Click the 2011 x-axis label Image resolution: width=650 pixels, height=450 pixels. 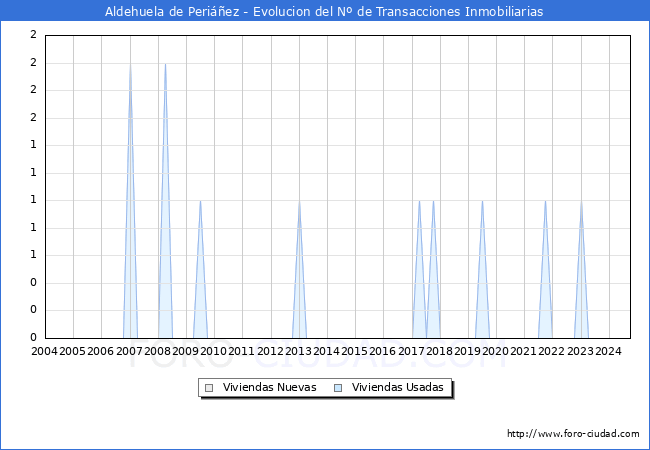tap(241, 351)
